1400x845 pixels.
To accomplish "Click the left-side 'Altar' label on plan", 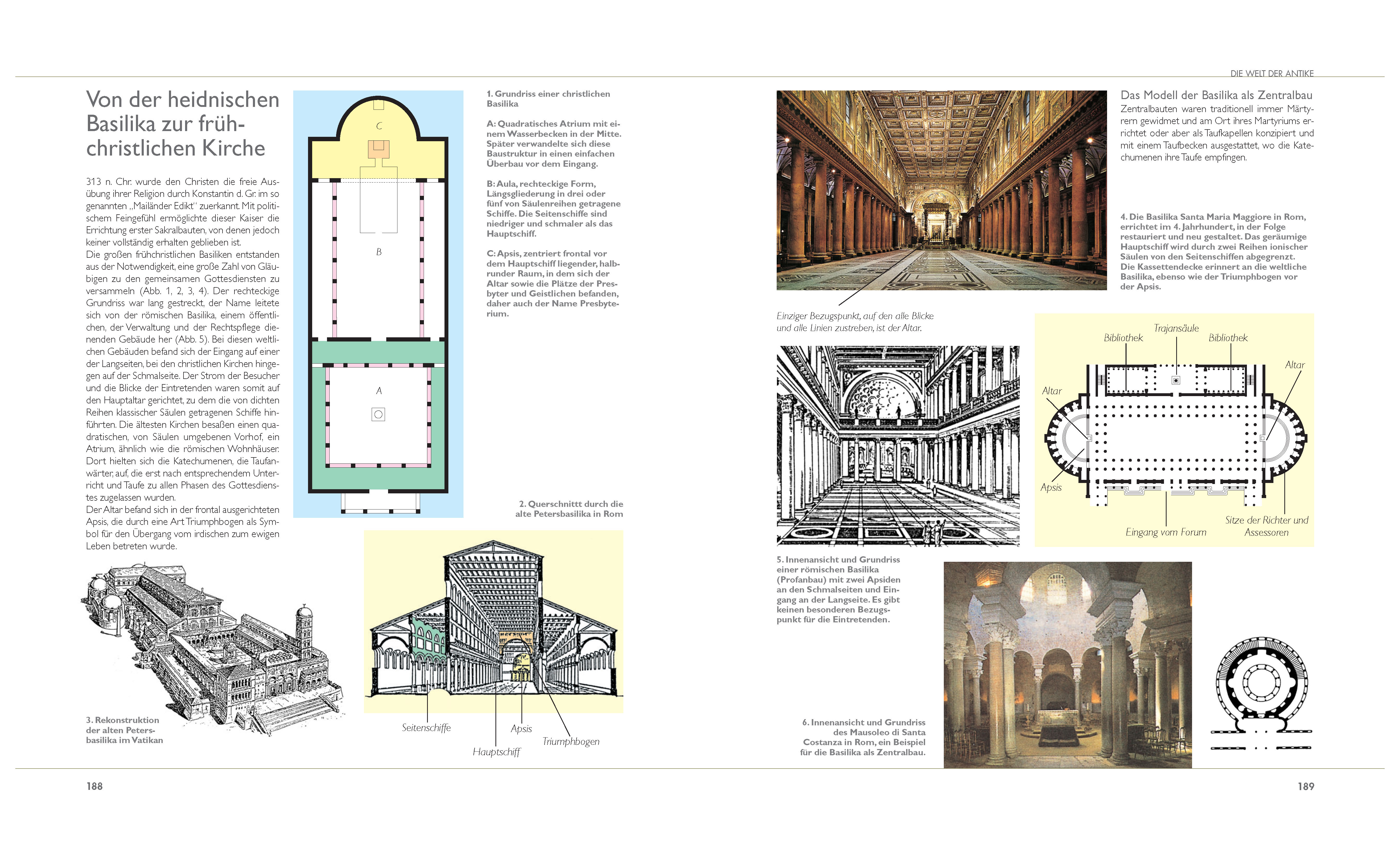I will pos(1052,391).
